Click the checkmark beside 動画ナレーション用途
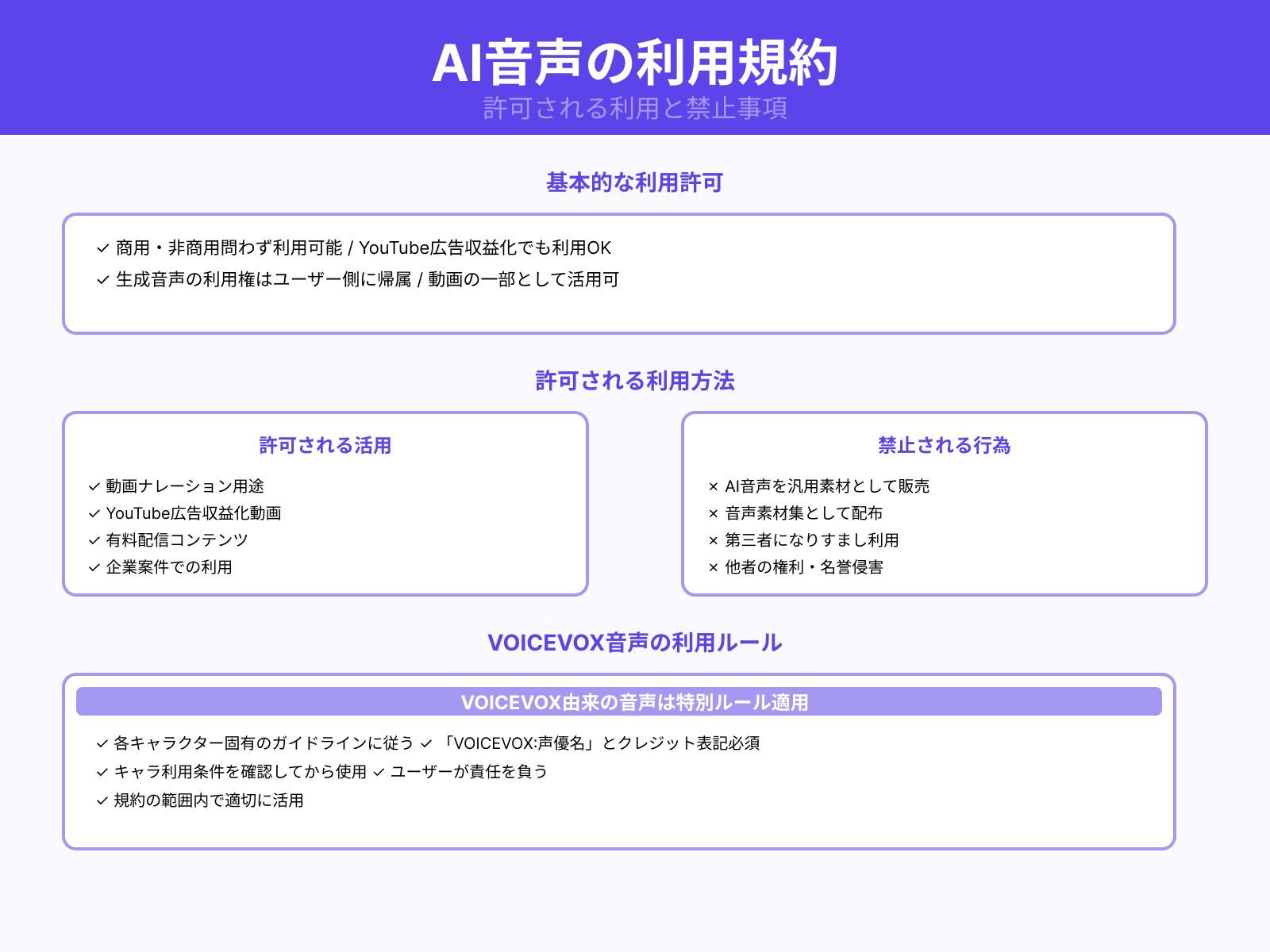 coord(93,486)
